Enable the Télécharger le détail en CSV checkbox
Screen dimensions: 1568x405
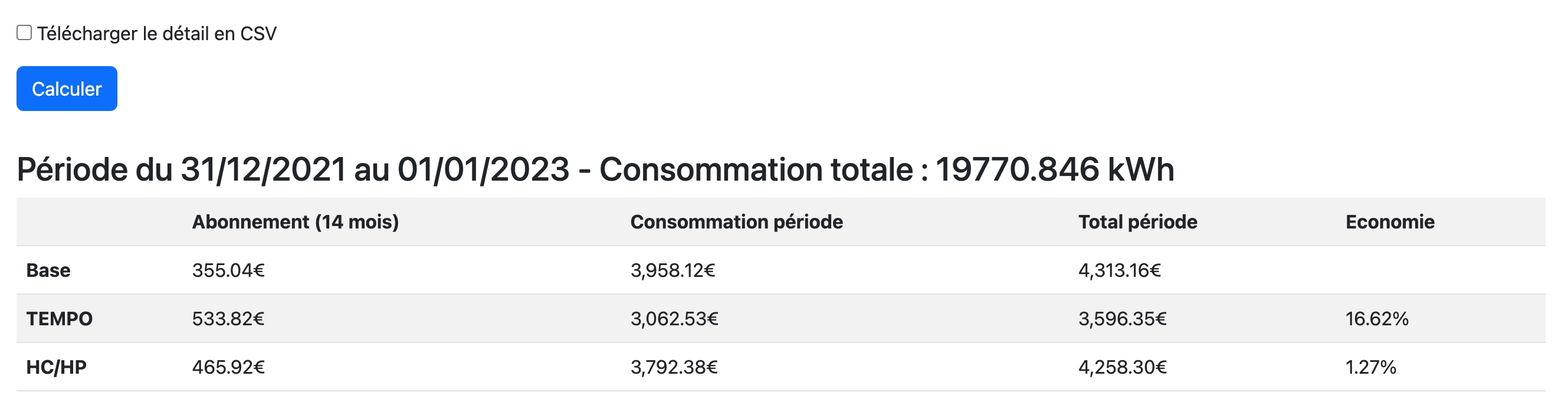pyautogui.click(x=24, y=33)
